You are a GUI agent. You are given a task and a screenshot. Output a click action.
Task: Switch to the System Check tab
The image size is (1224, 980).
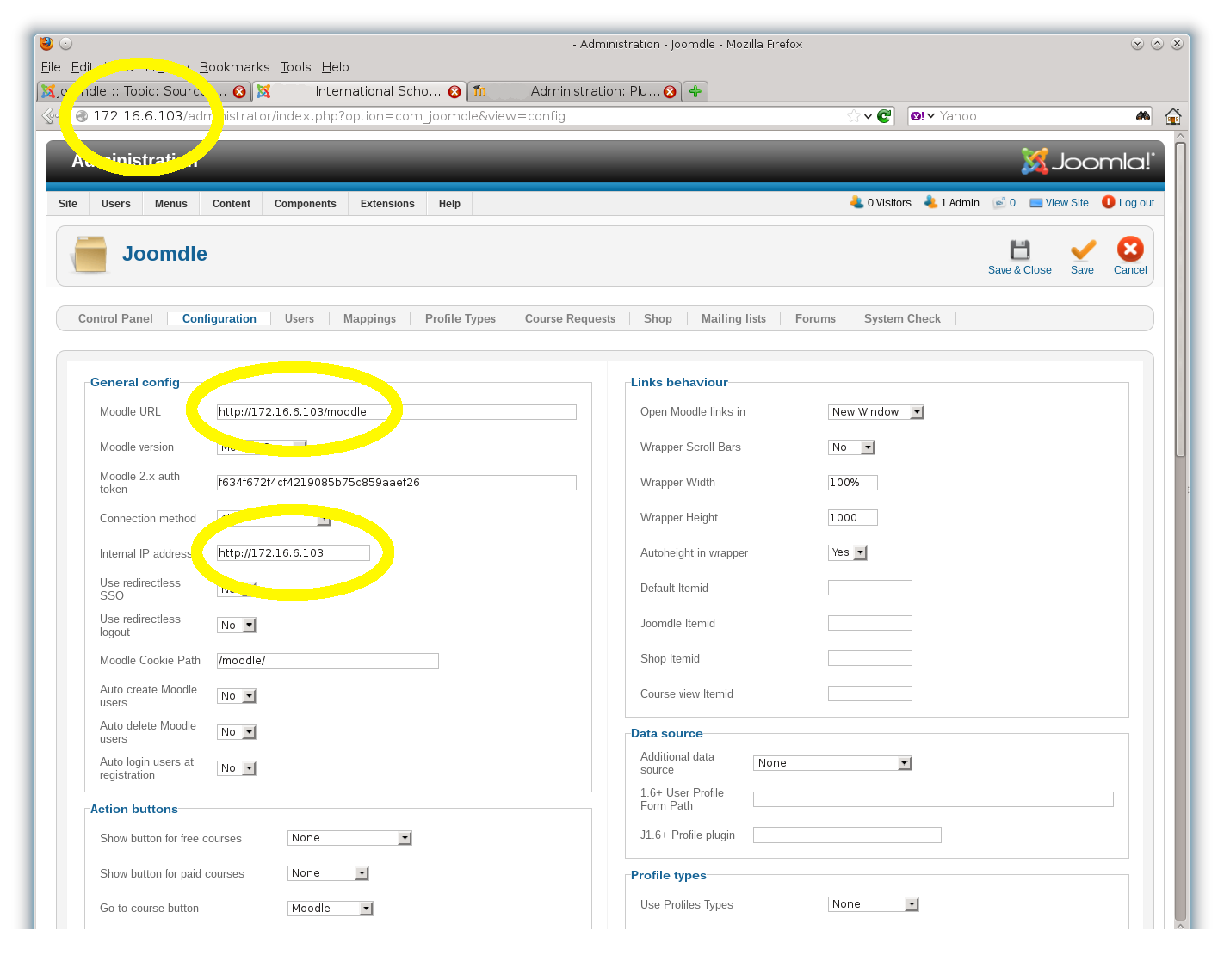(901, 318)
